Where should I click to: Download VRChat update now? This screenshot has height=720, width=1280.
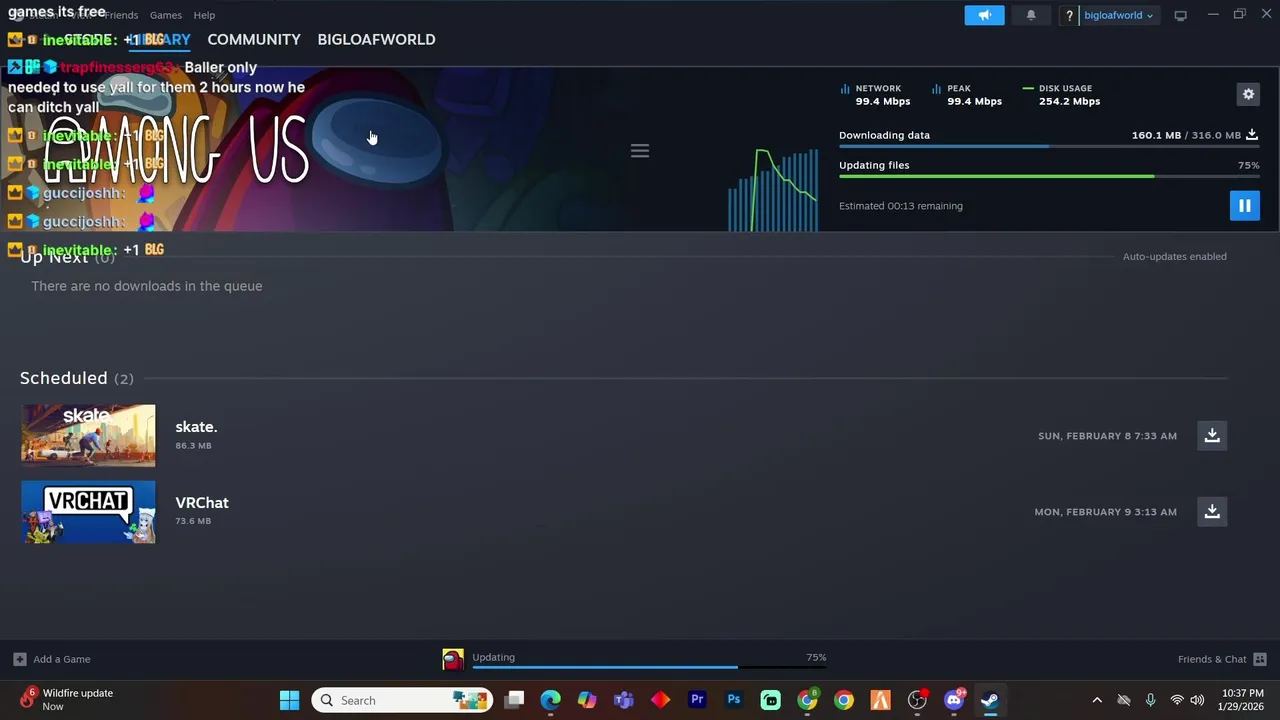coord(1212,511)
